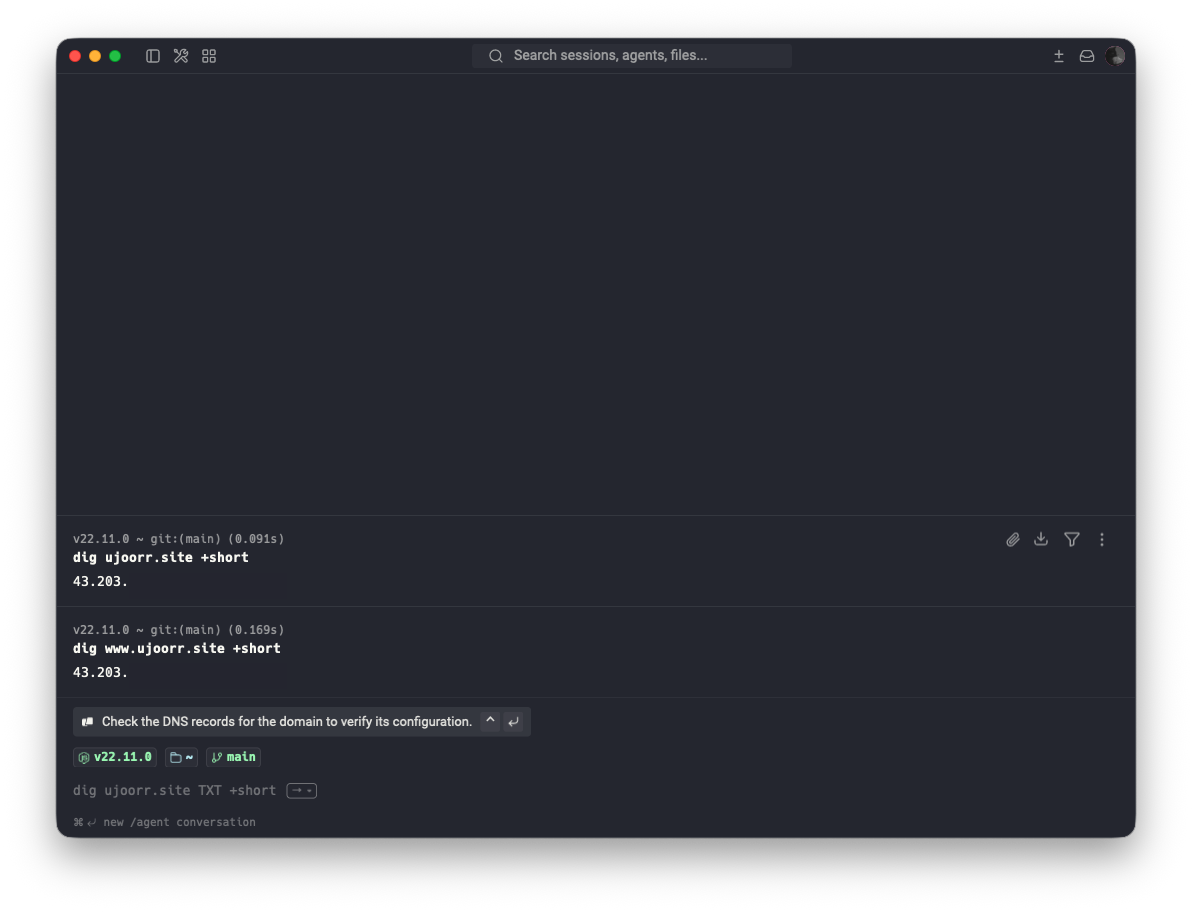Expand the suggestion with the caret button
1192x912 pixels.
pyautogui.click(x=490, y=721)
